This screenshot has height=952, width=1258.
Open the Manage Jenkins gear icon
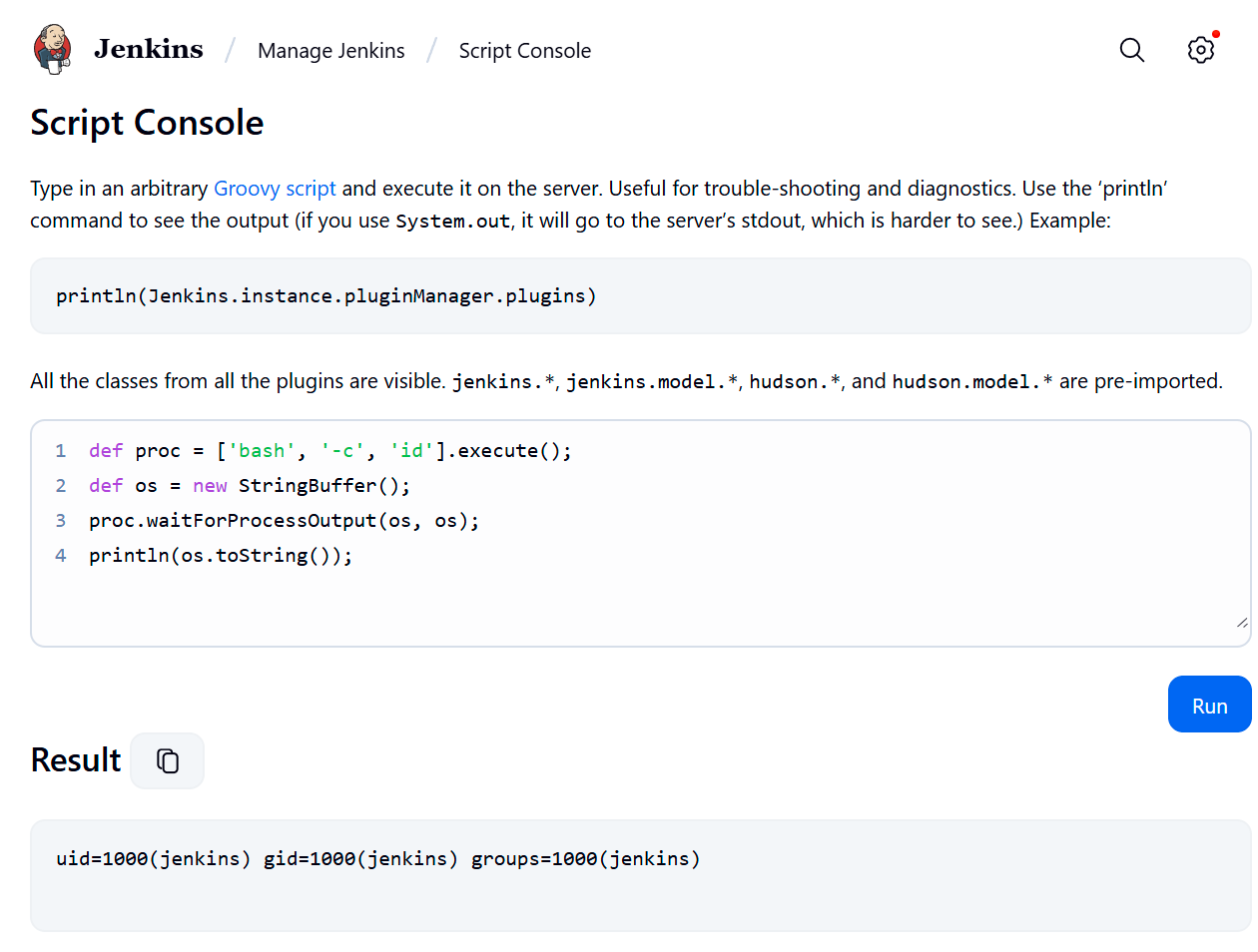coord(1201,50)
